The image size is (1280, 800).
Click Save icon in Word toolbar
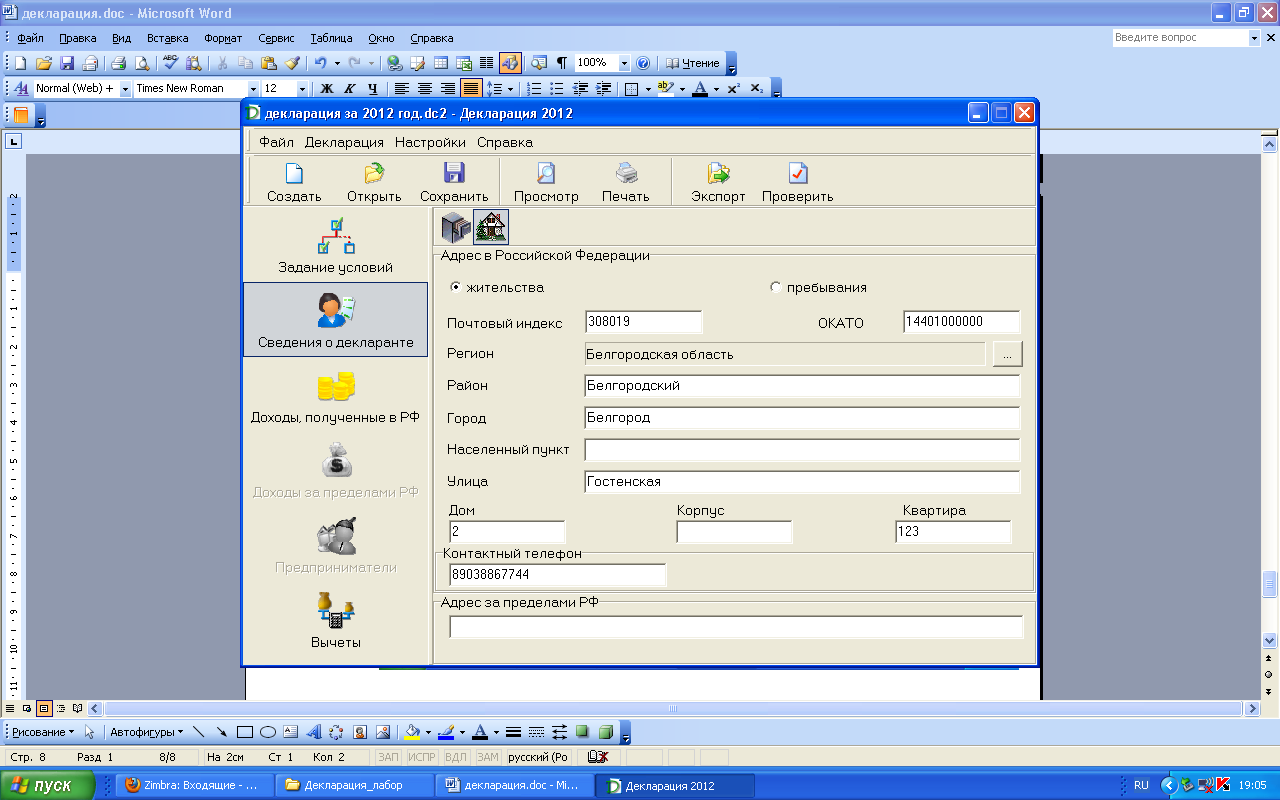click(x=67, y=63)
